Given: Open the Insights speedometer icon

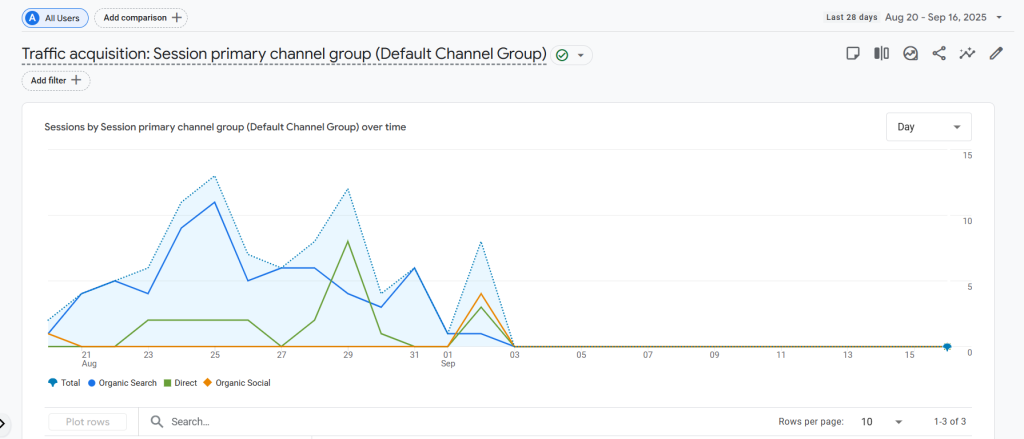Looking at the screenshot, I should pos(910,54).
